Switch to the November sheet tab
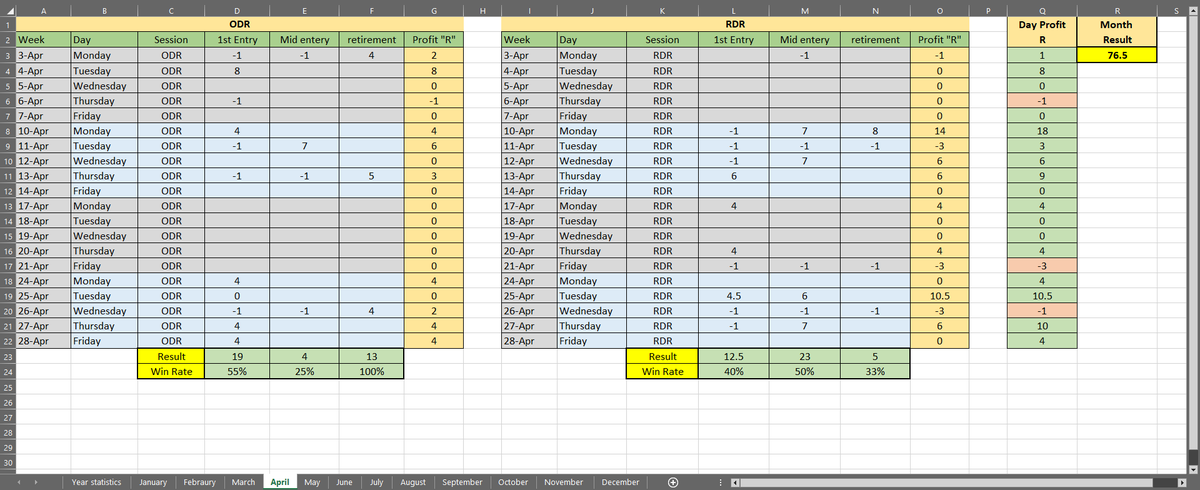The image size is (1200, 490). click(x=565, y=482)
